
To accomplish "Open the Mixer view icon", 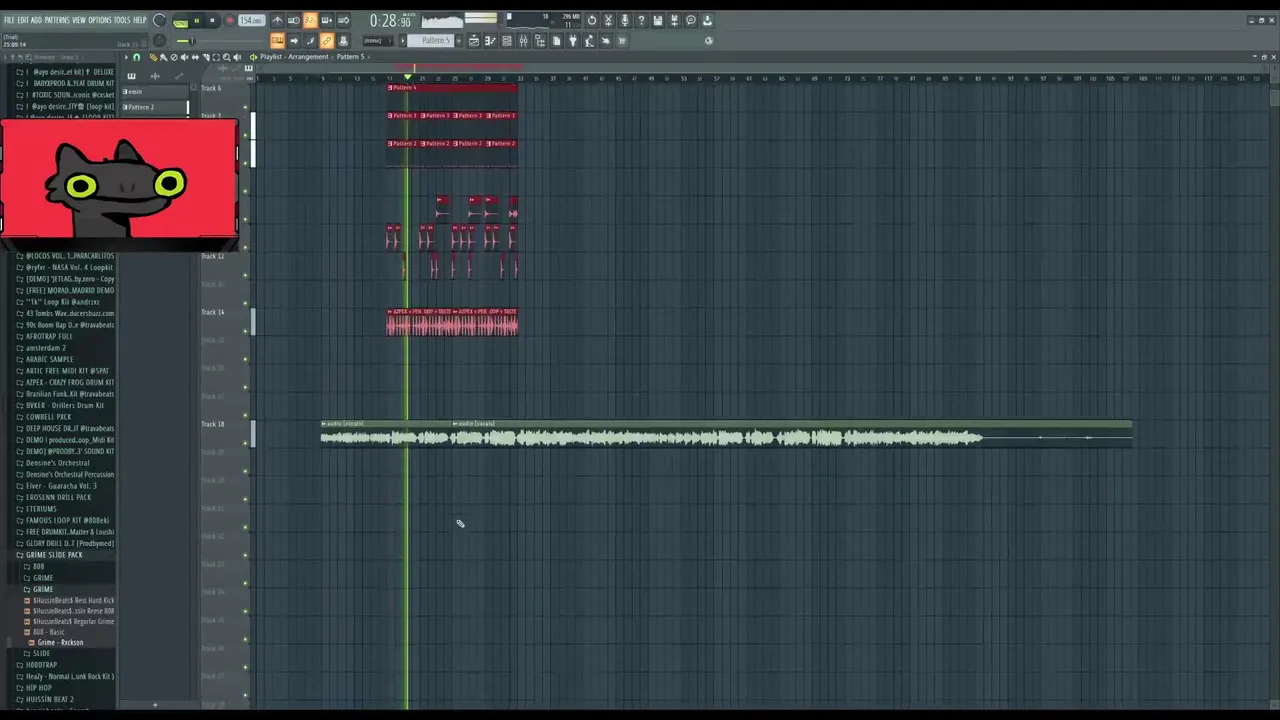I will pyautogui.click(x=523, y=41).
